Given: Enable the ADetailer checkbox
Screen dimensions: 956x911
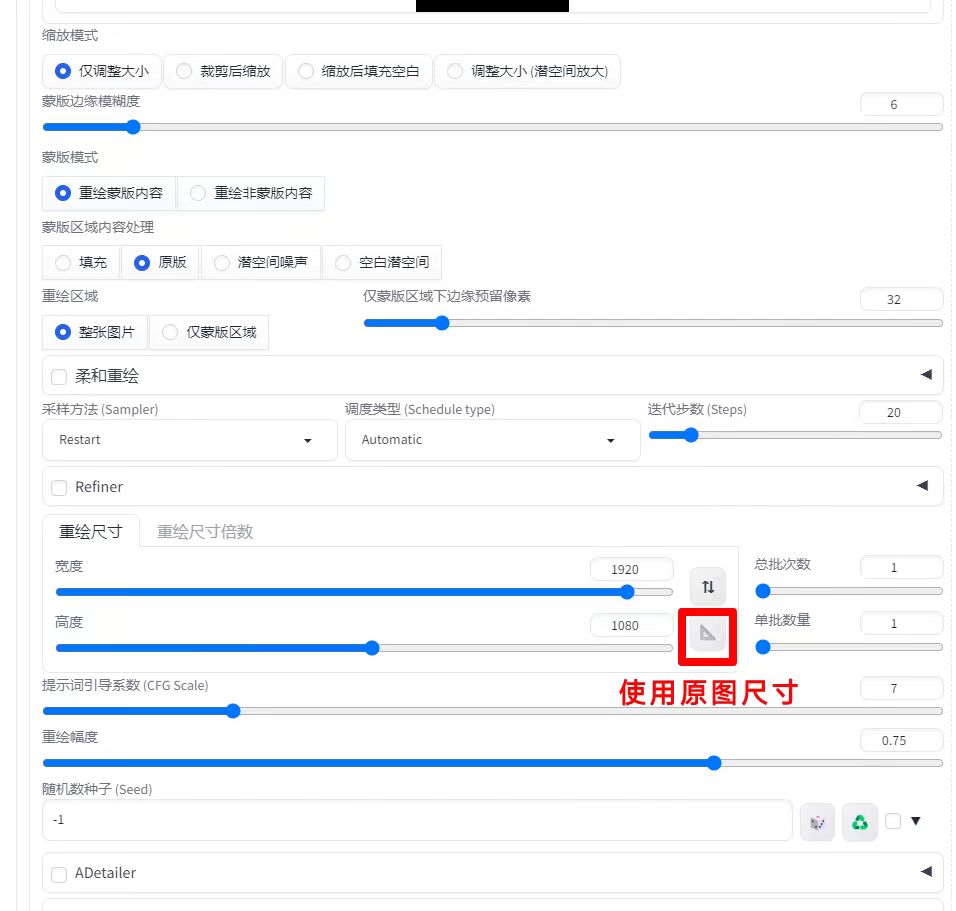Looking at the screenshot, I should point(59,873).
